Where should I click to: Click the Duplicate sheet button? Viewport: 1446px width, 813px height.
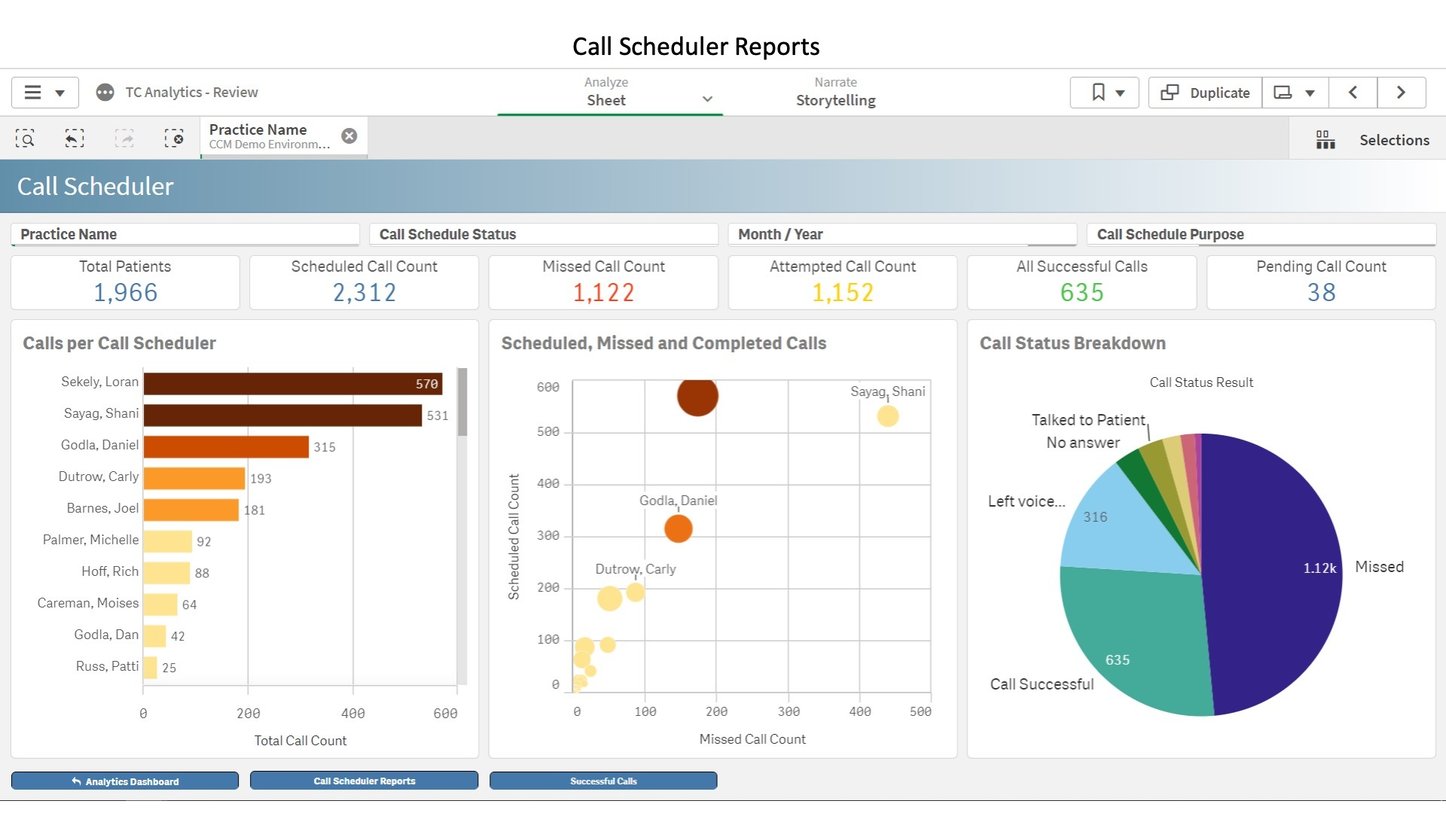(1204, 92)
